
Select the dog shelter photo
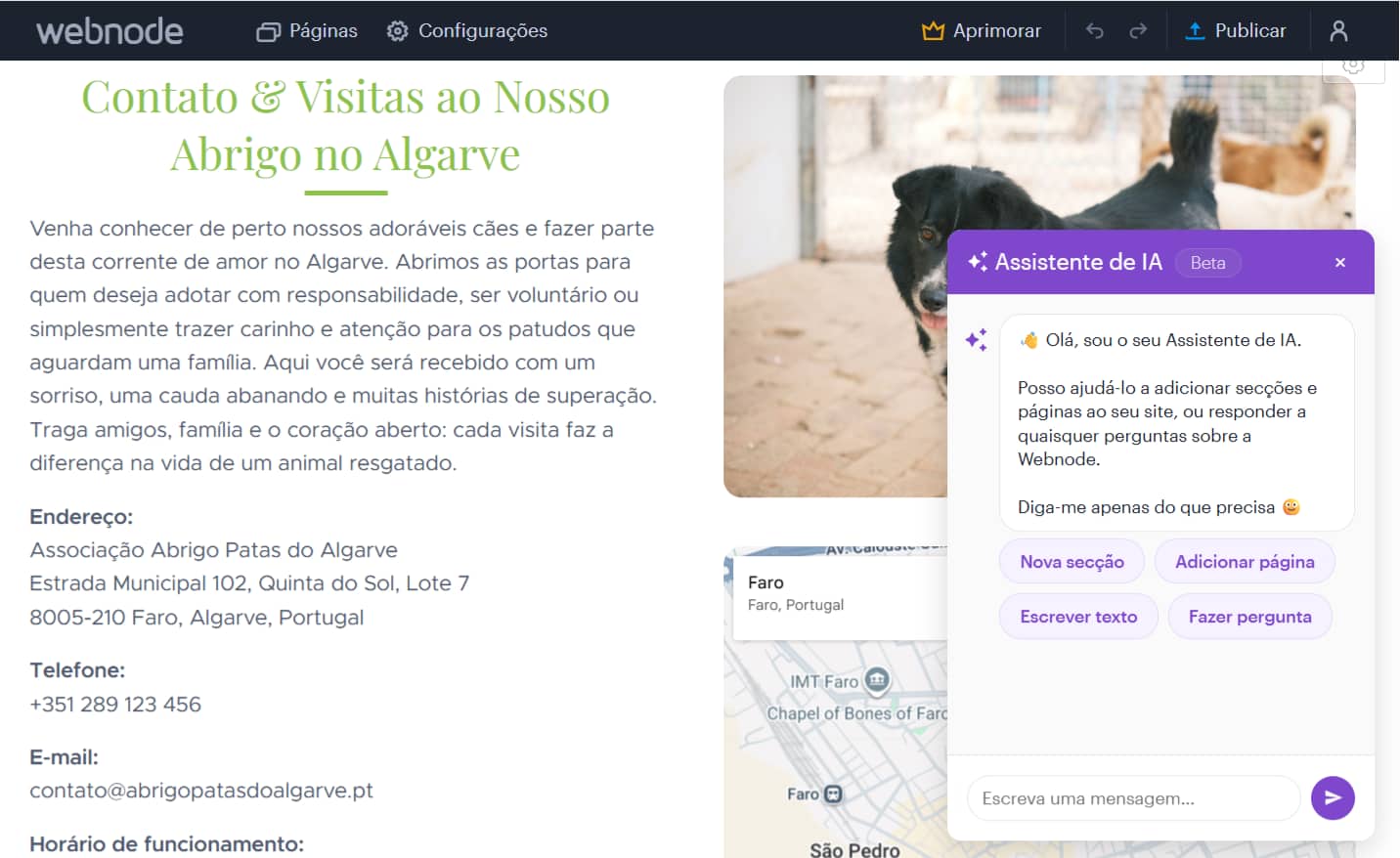tap(836, 286)
